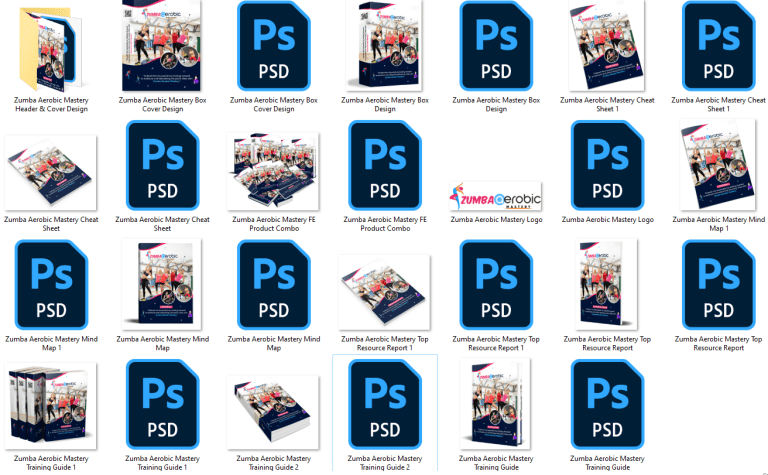The width and height of the screenshot is (768, 475).
Task: Select the Zumba Aerobic Mastery Logo PSD icon
Action: coord(607,165)
